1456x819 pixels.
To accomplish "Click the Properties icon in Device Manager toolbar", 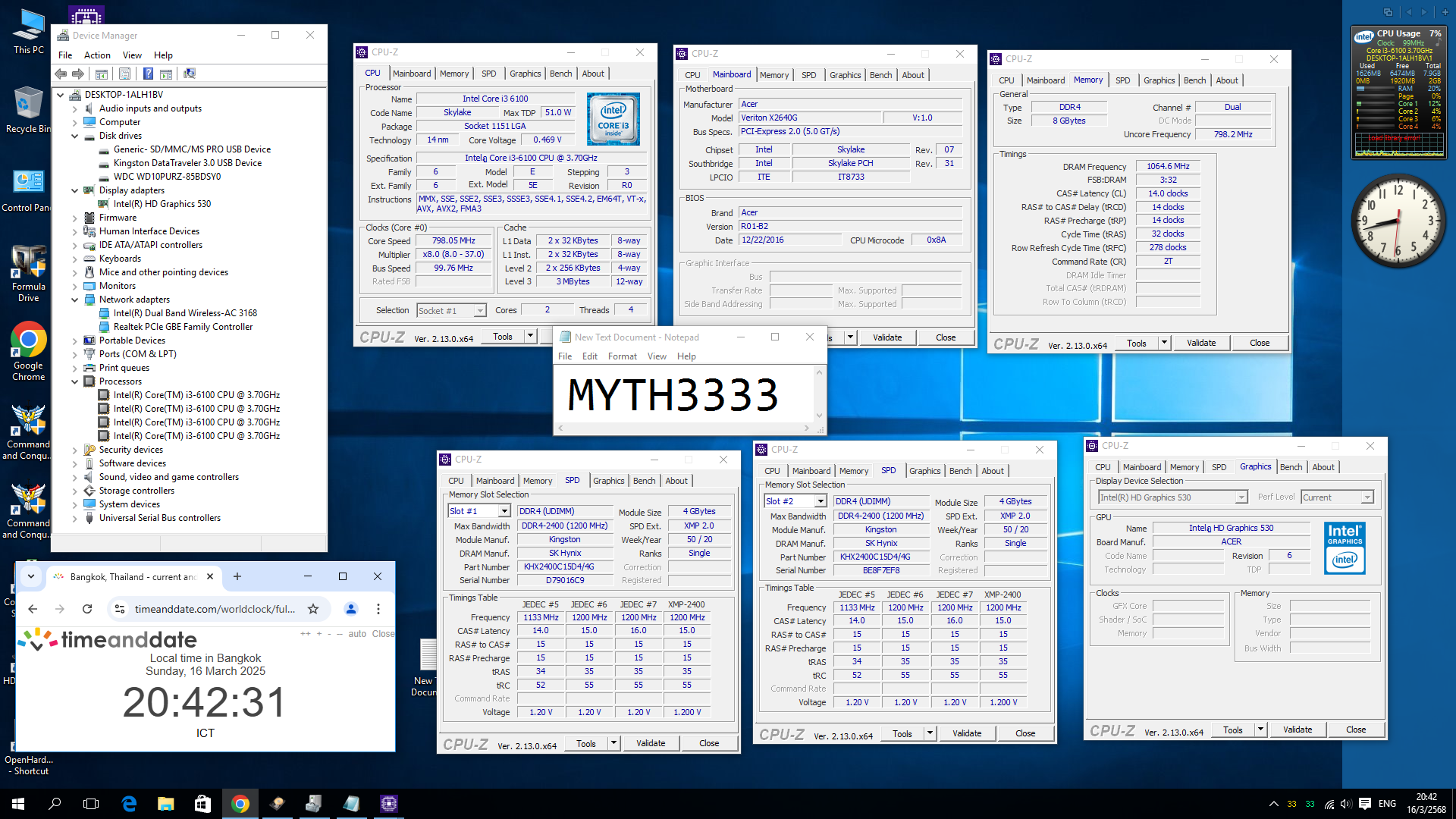I will pos(125,74).
